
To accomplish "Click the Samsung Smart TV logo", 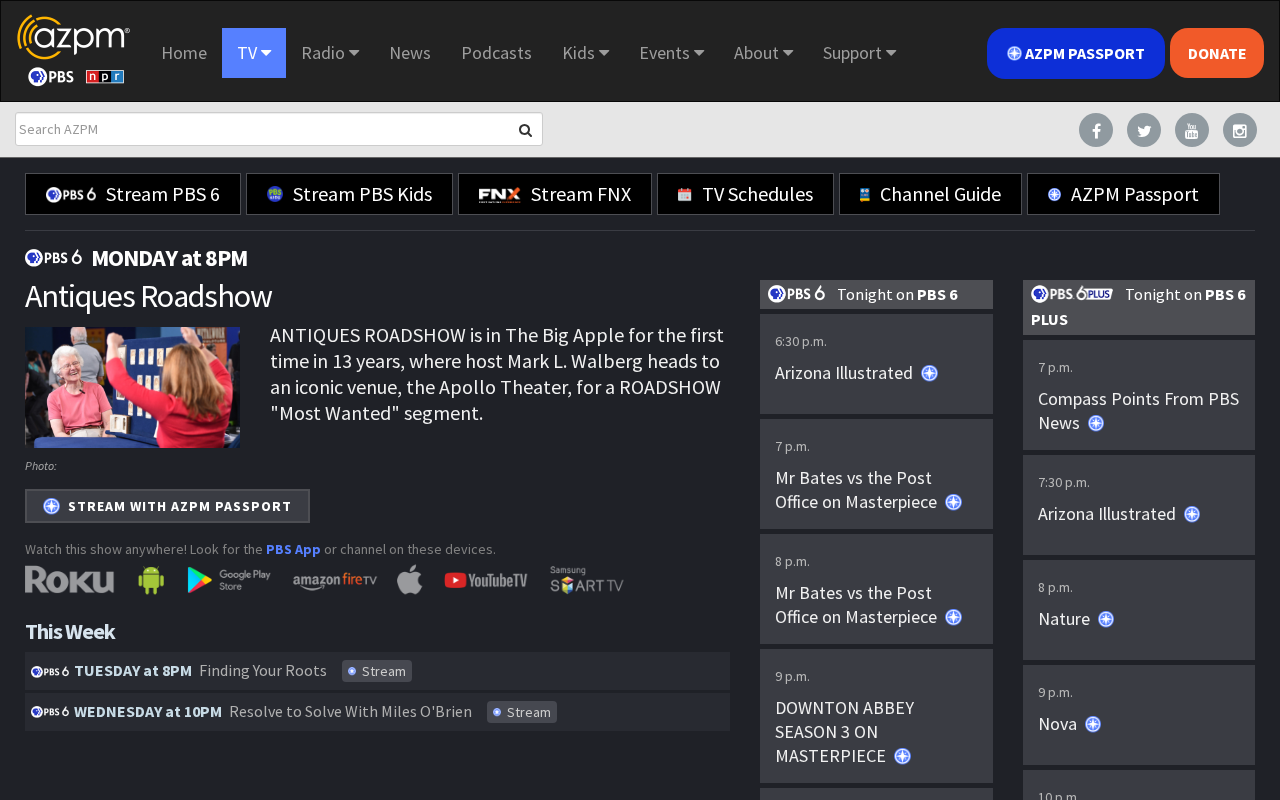I will (587, 580).
